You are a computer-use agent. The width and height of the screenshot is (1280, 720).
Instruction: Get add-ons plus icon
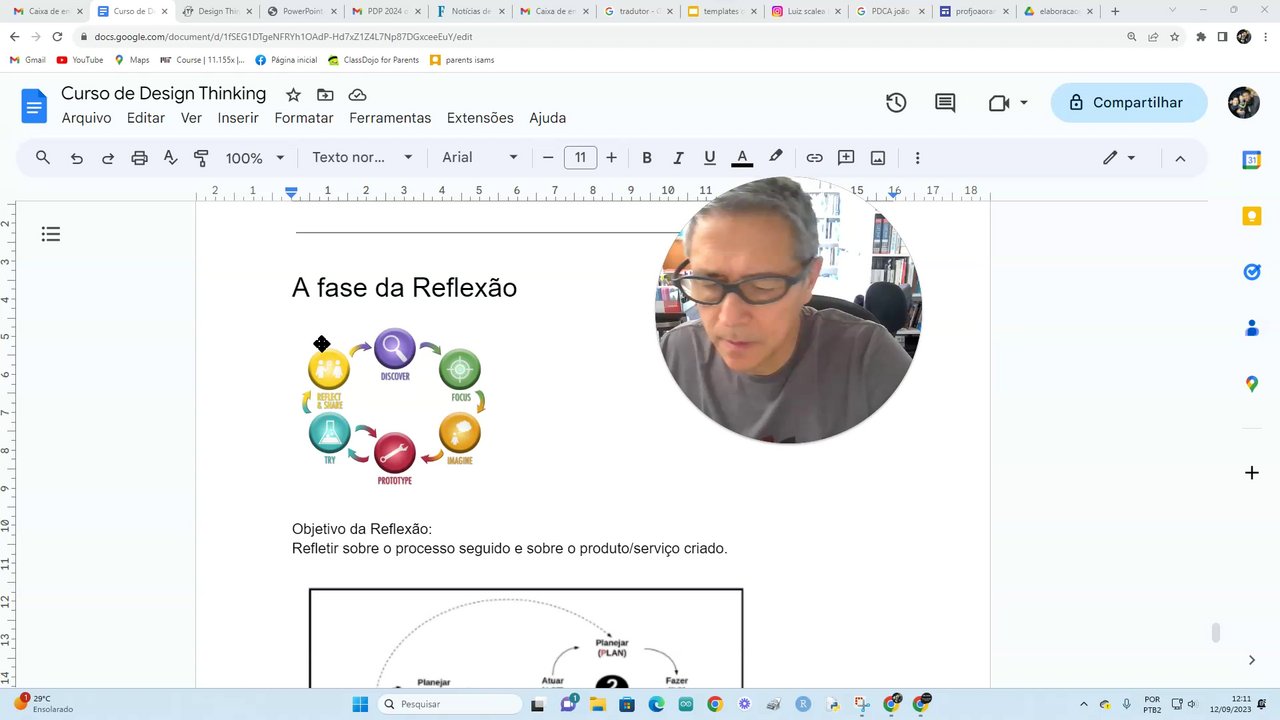(x=1252, y=472)
